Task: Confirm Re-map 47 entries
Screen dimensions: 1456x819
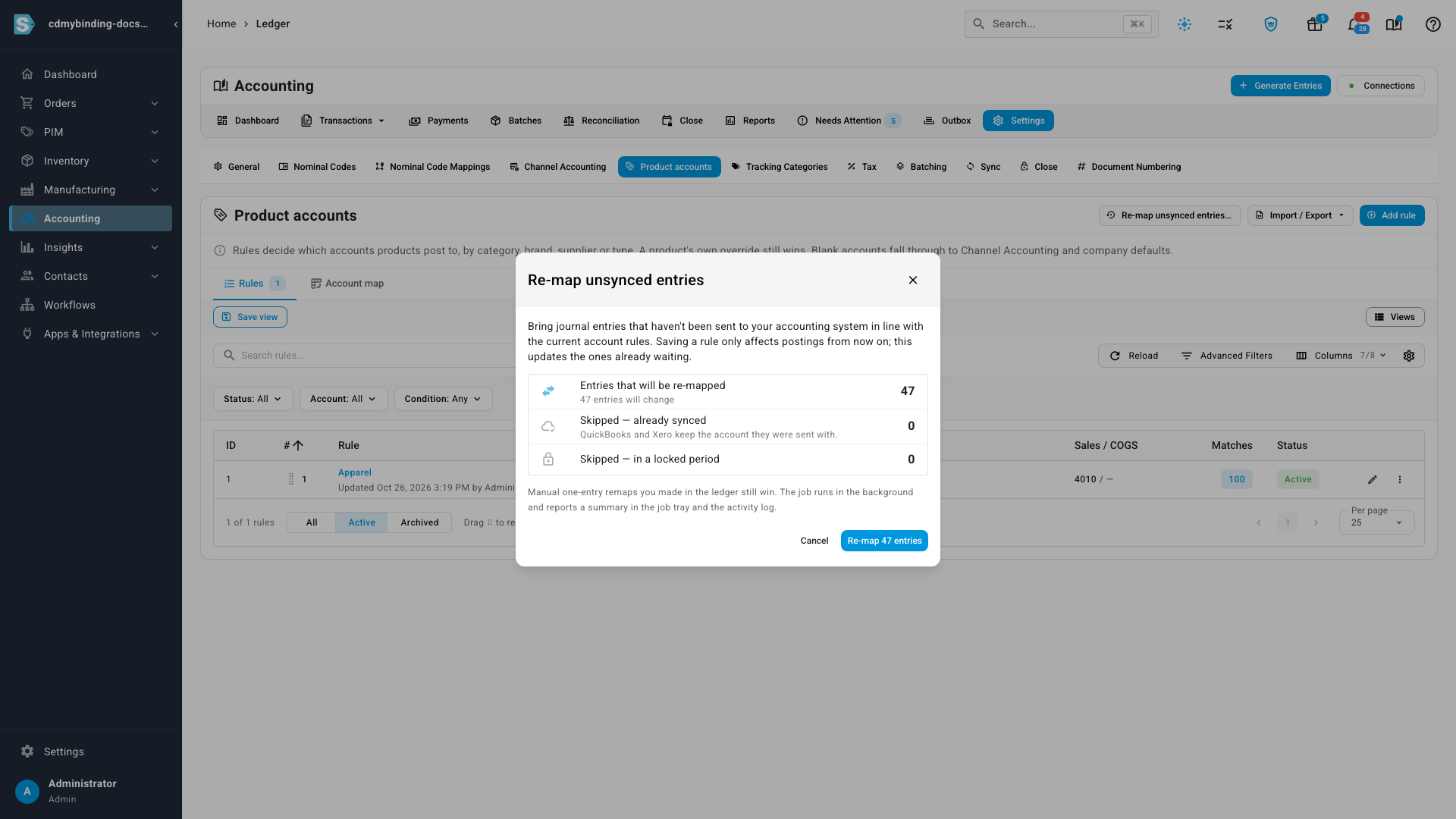Action: pyautogui.click(x=884, y=541)
